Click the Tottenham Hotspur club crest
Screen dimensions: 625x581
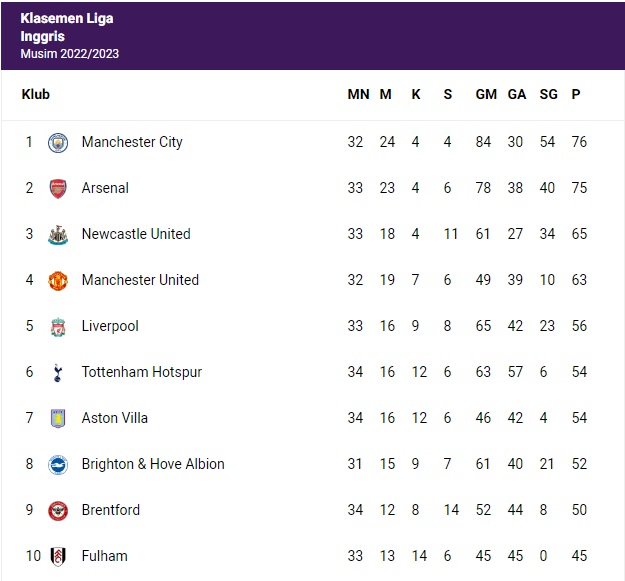click(x=58, y=372)
